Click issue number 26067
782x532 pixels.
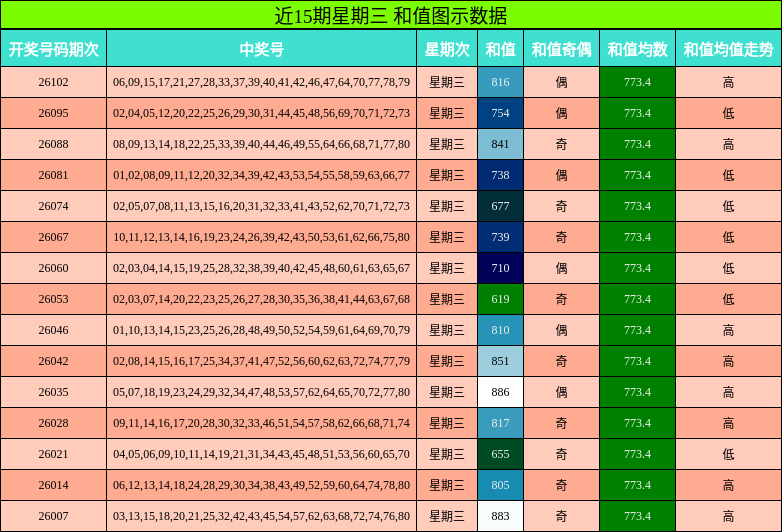[x=53, y=237]
